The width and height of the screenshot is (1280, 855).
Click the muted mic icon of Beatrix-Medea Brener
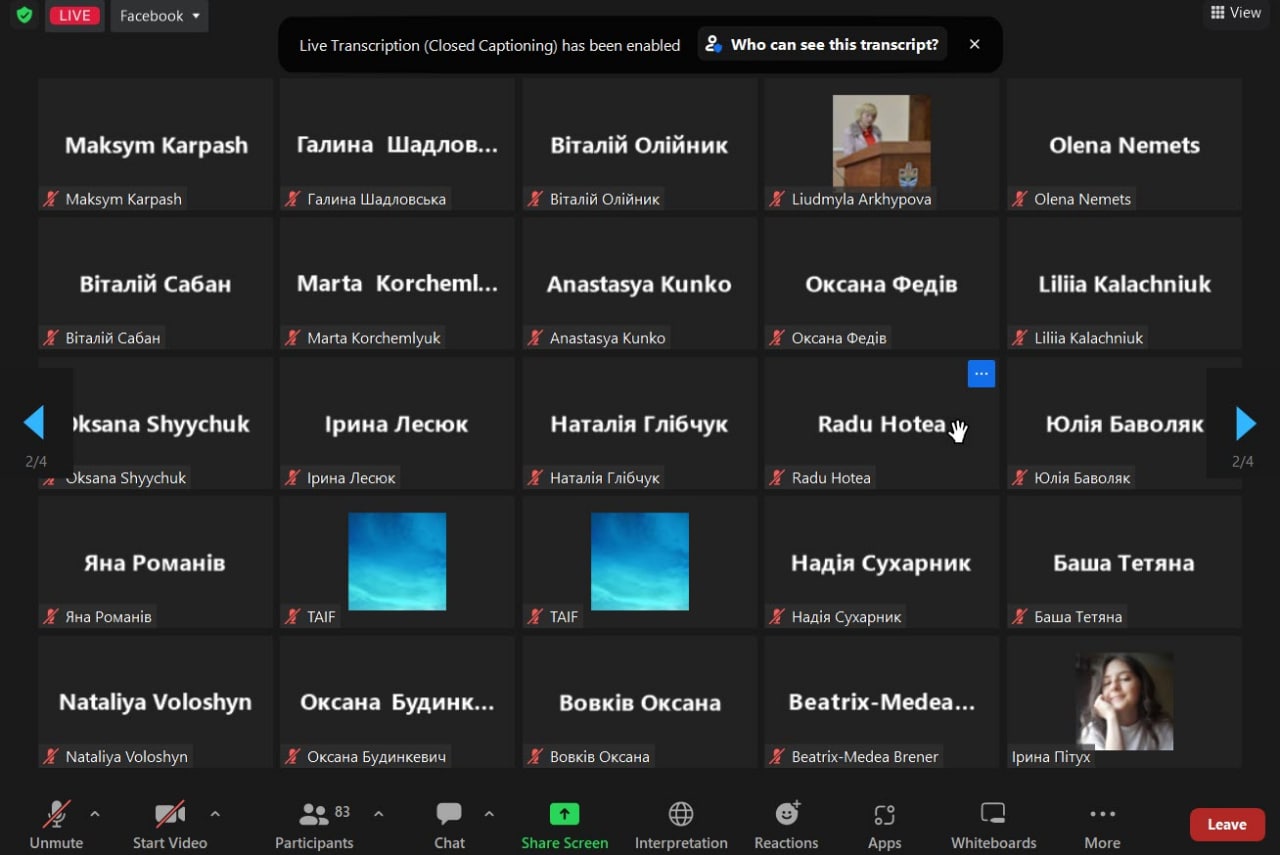(777, 757)
